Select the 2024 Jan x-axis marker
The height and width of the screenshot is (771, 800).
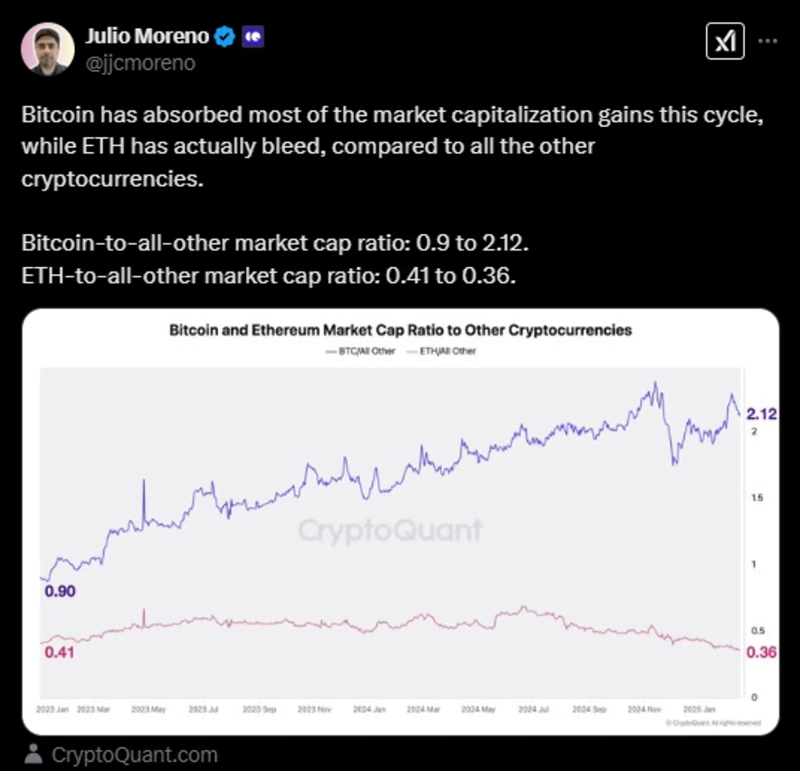click(371, 708)
